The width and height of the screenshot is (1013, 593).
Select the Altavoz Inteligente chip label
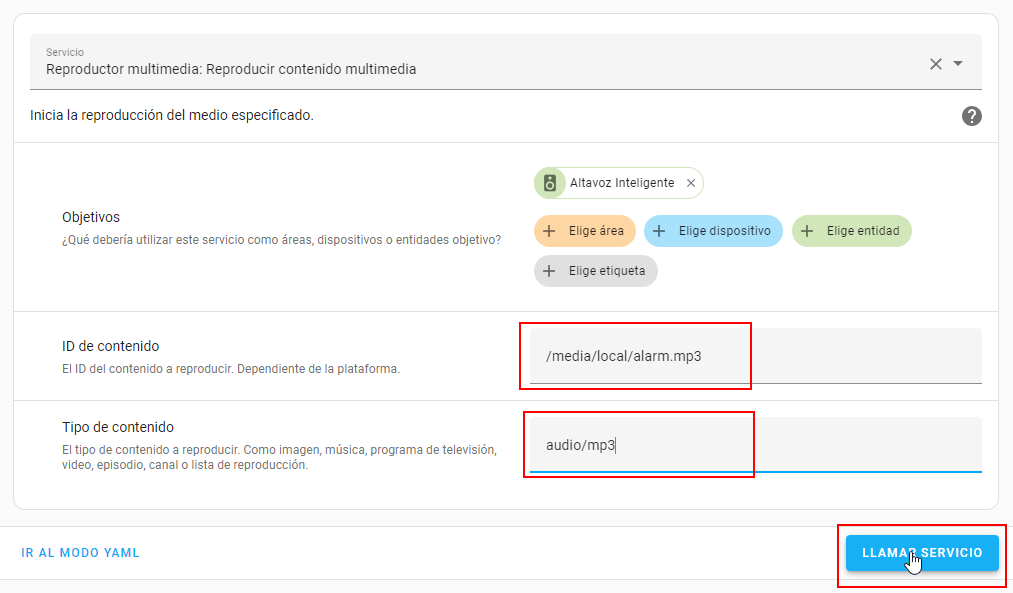coord(621,183)
